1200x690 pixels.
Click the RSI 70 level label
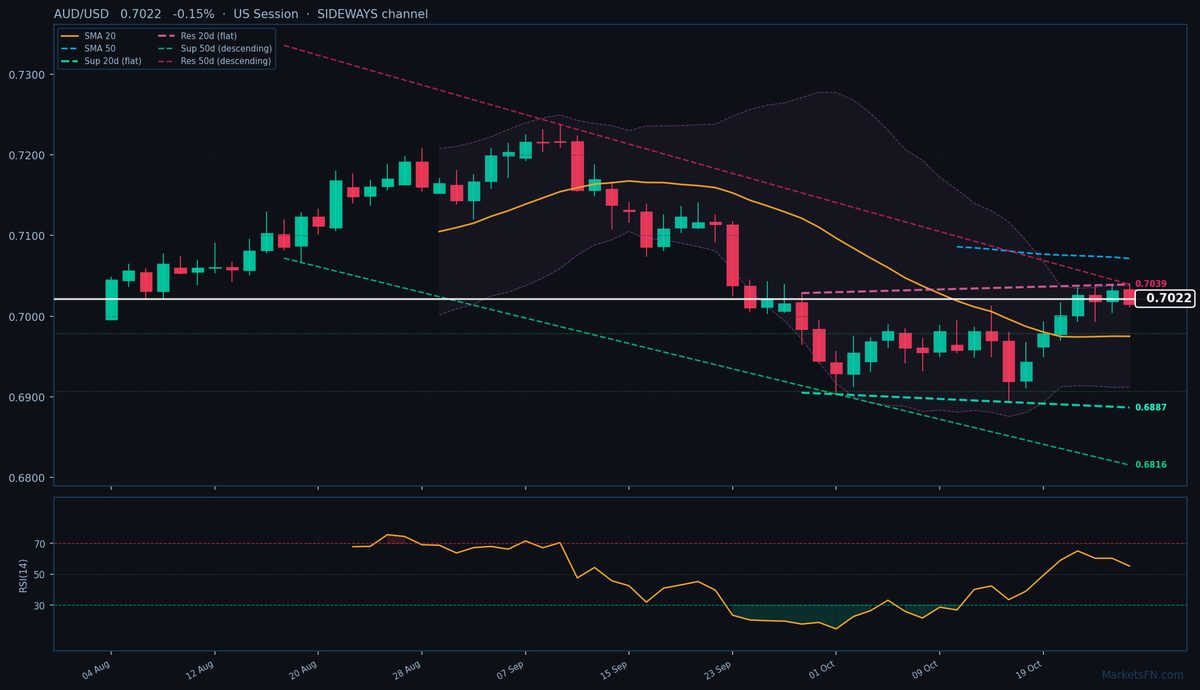(x=40, y=544)
